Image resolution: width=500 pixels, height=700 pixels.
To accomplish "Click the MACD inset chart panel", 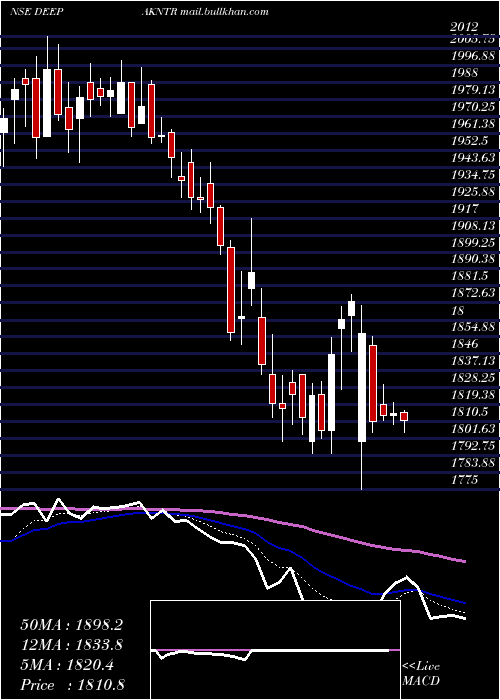I will (275, 650).
